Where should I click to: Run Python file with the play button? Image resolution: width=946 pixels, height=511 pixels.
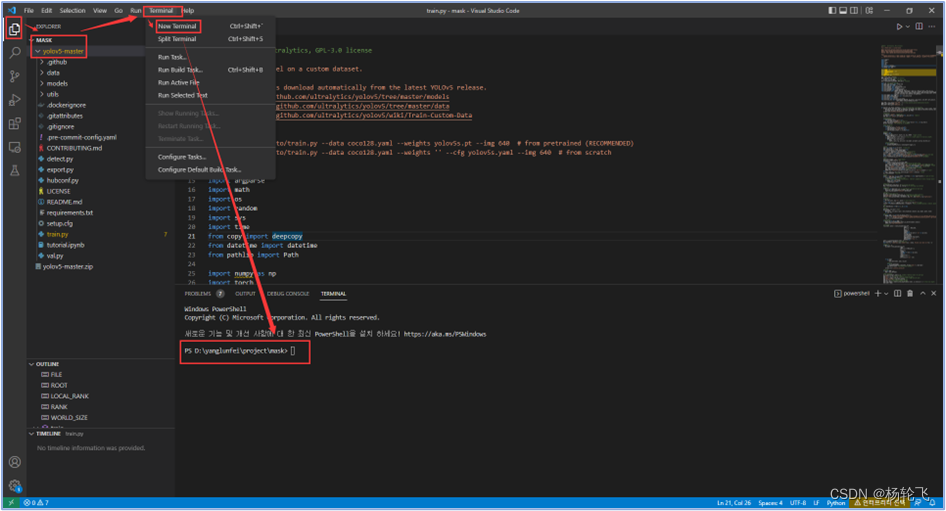coord(899,27)
